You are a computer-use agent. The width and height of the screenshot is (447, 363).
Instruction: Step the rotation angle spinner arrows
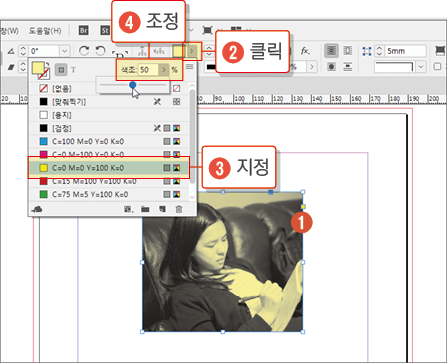click(23, 51)
